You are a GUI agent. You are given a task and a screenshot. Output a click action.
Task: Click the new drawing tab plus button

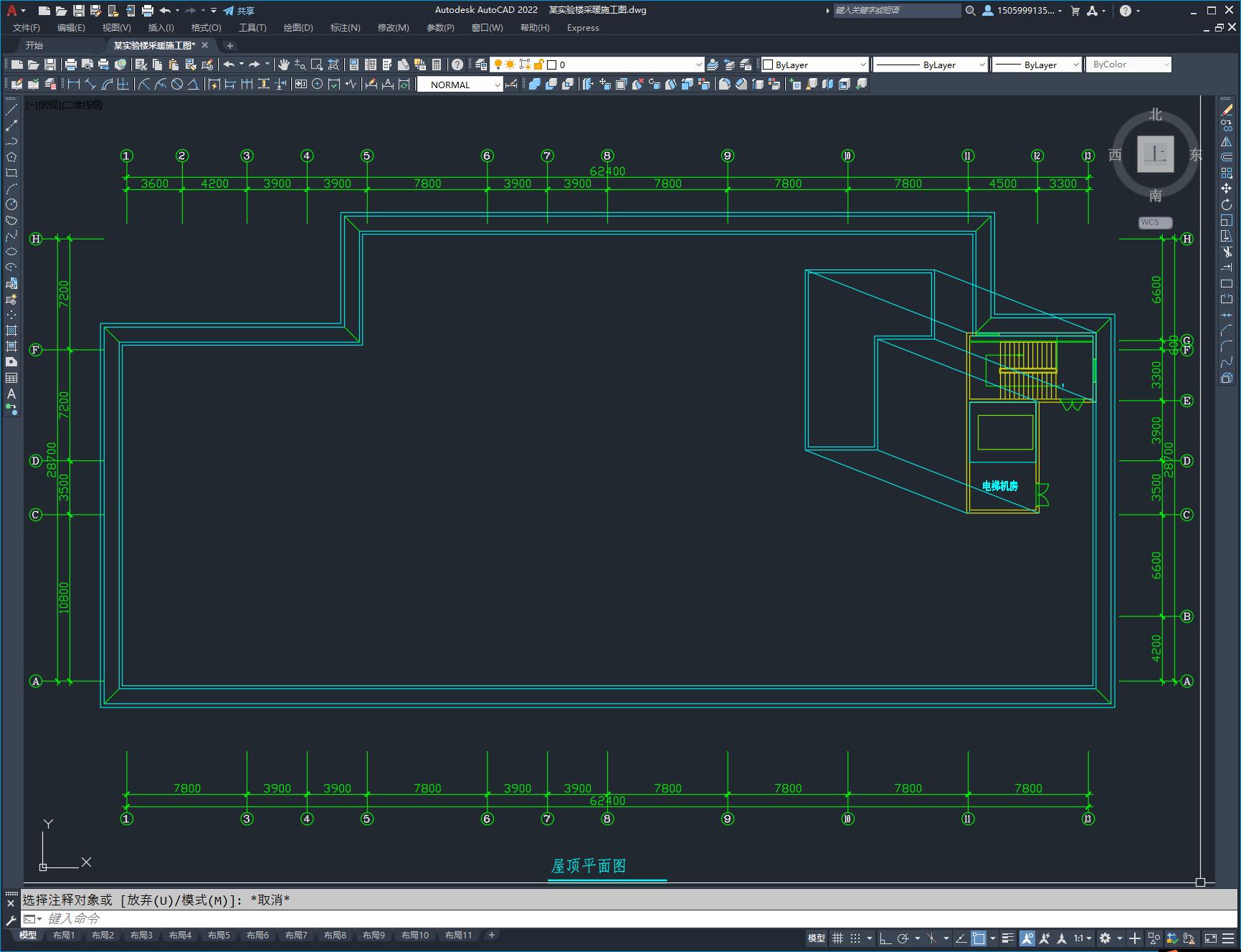229,45
